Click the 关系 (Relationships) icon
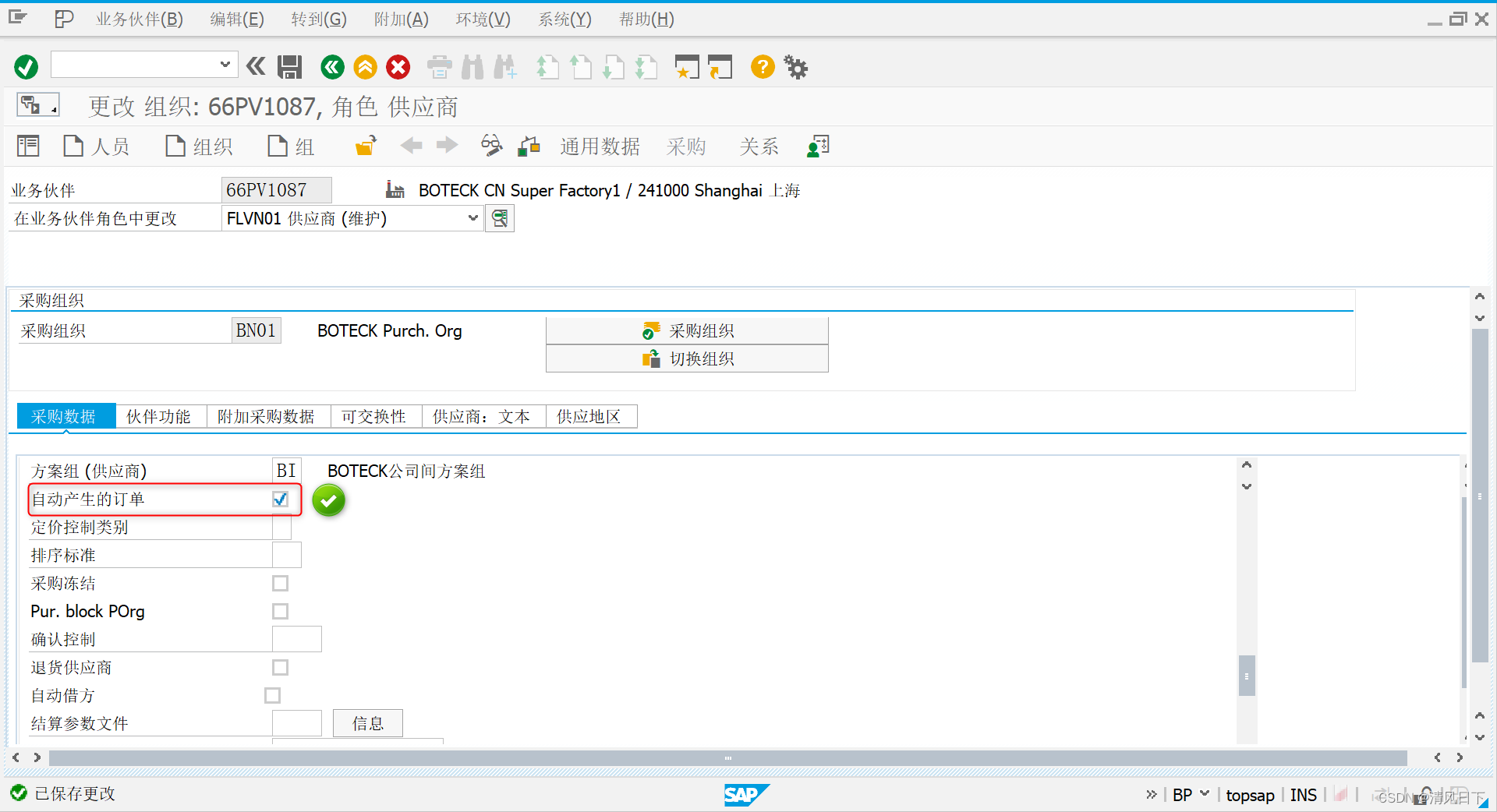 pos(758,146)
